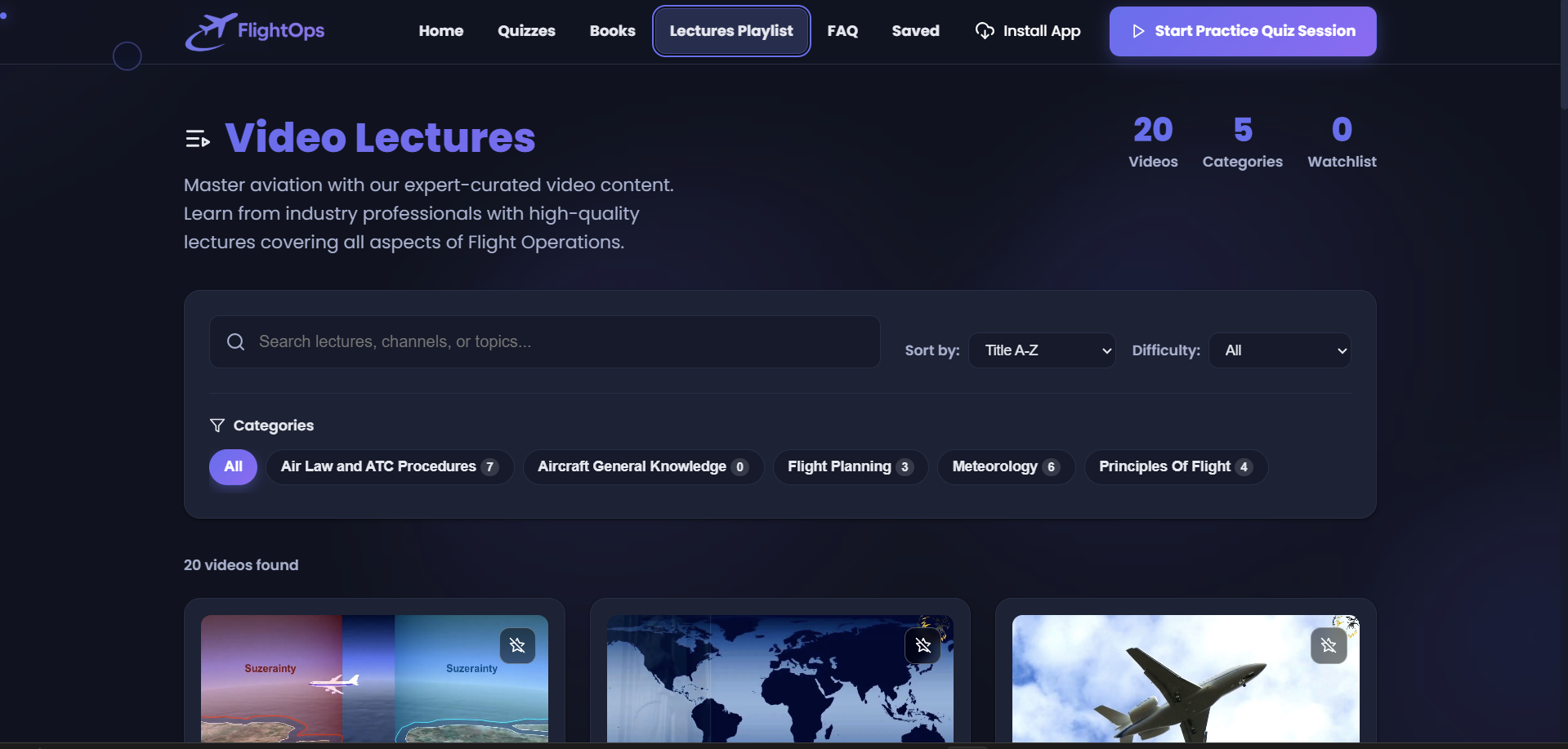Go to the Books page
This screenshot has width=1568, height=749.
[612, 31]
